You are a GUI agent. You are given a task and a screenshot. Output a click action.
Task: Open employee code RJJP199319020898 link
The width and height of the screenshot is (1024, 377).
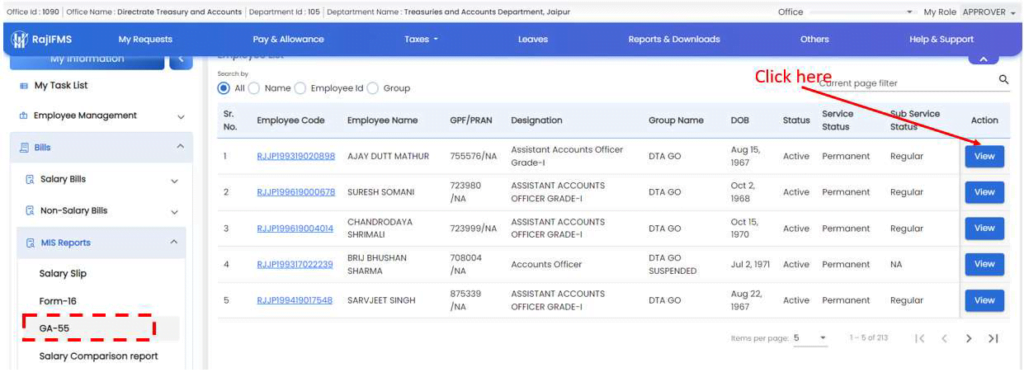[x=296, y=156]
